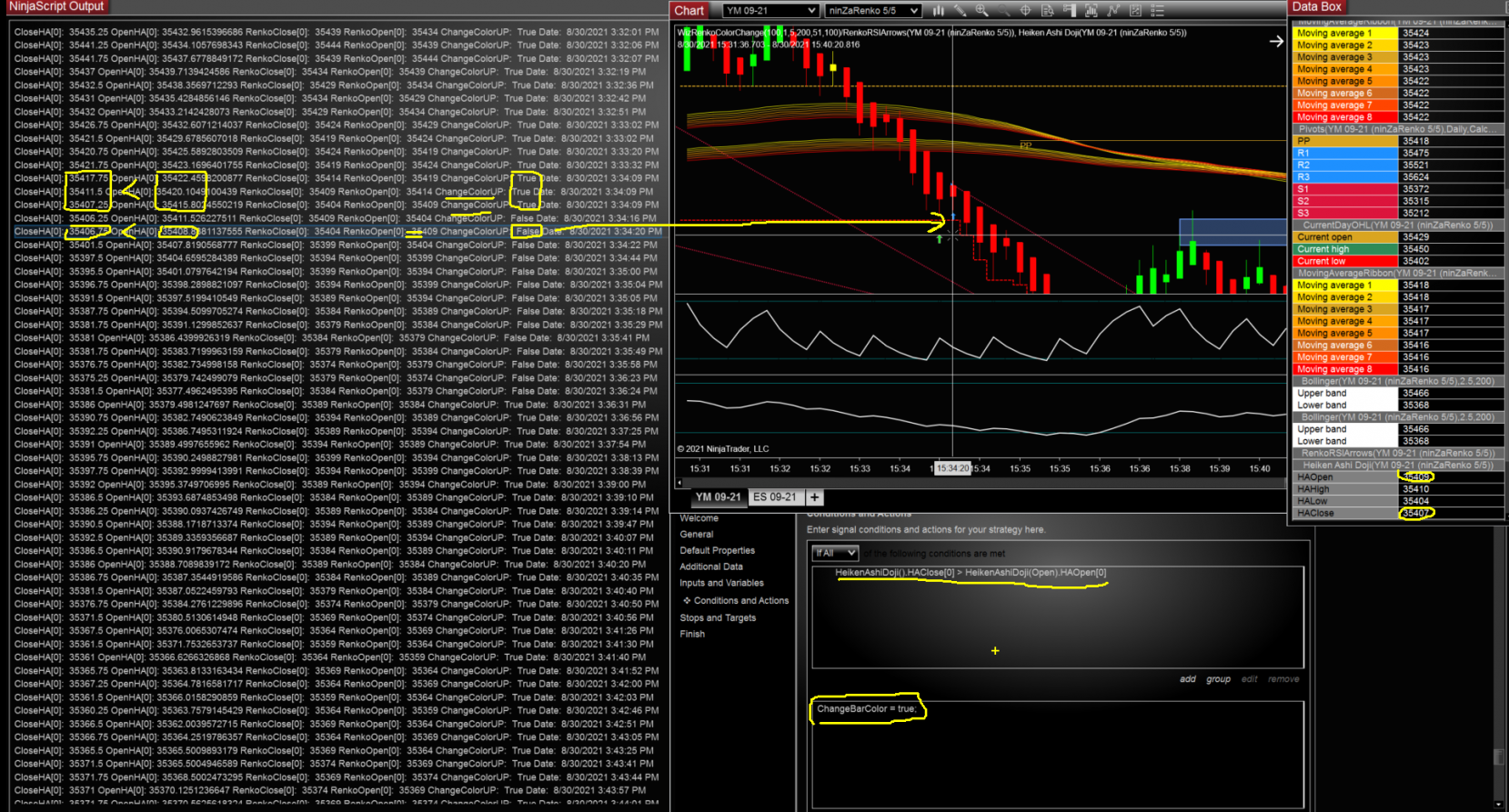Click 'group' under the conditions list
The width and height of the screenshot is (1509, 812).
1219,679
